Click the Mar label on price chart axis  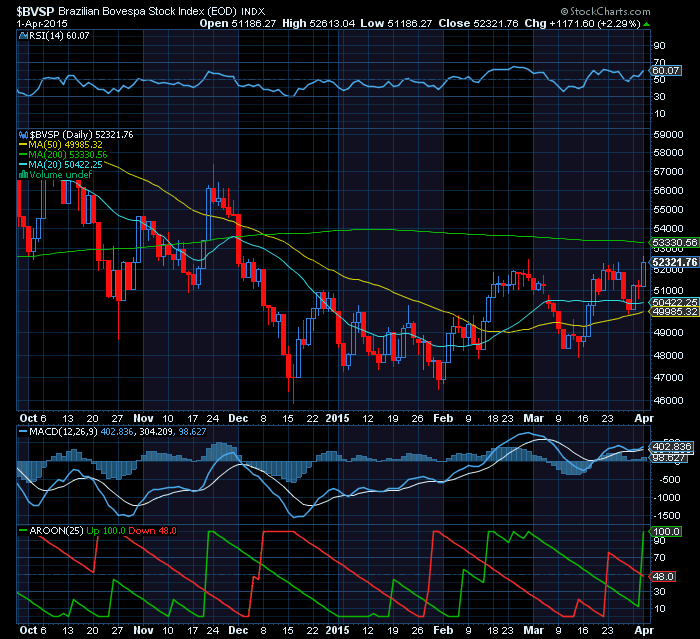[x=533, y=418]
